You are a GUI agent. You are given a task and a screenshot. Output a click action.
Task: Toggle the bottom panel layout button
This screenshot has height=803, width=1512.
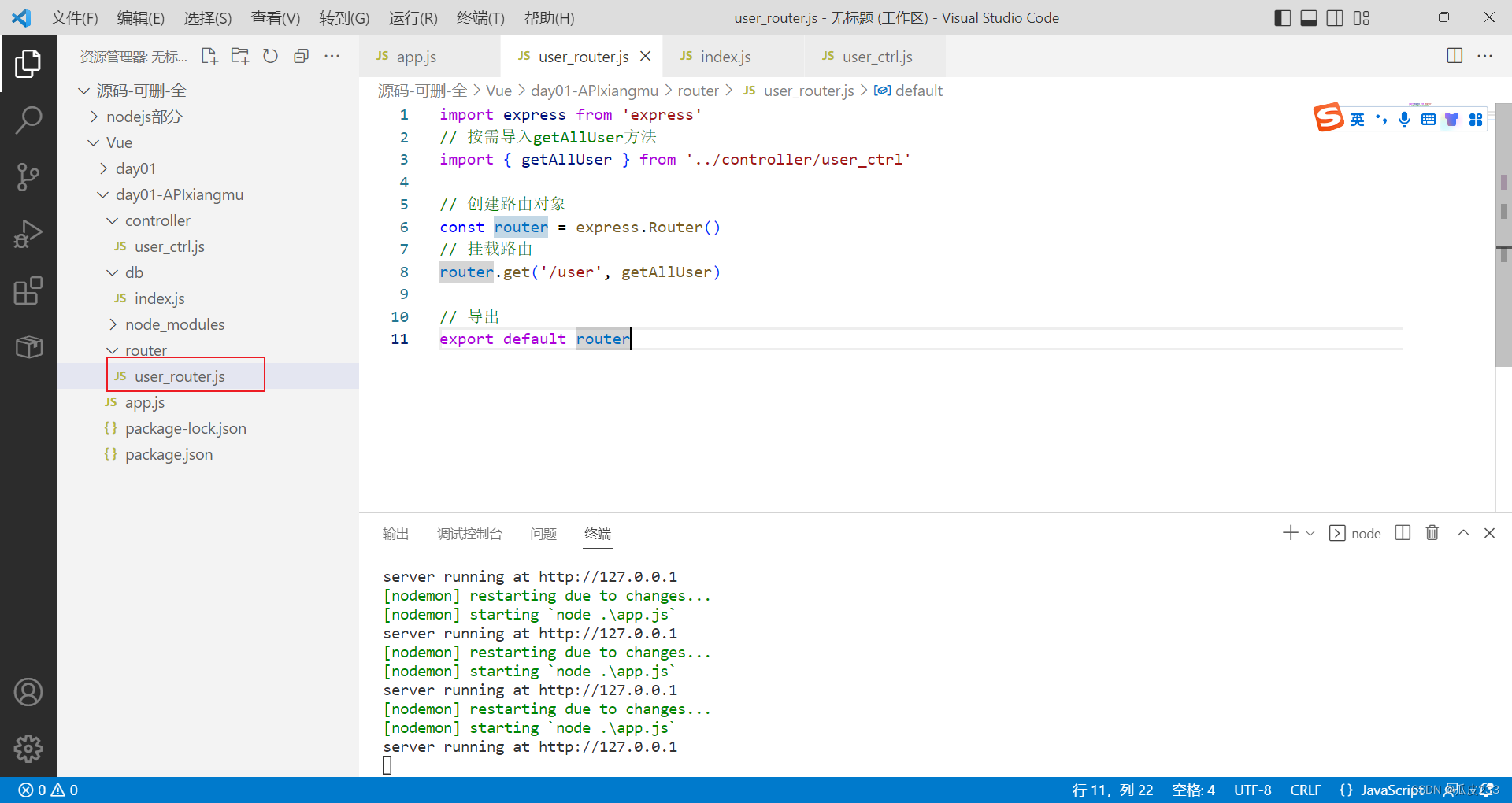pyautogui.click(x=1309, y=17)
